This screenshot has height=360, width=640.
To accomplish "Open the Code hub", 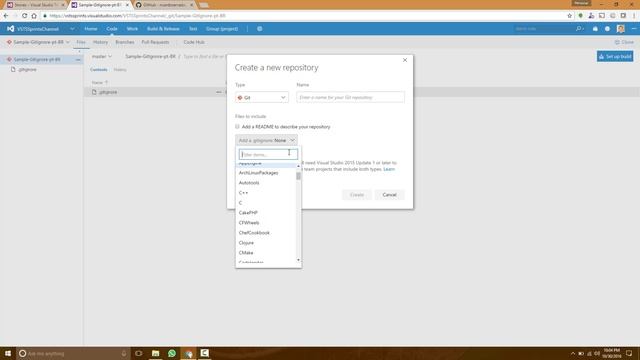I will pos(112,29).
